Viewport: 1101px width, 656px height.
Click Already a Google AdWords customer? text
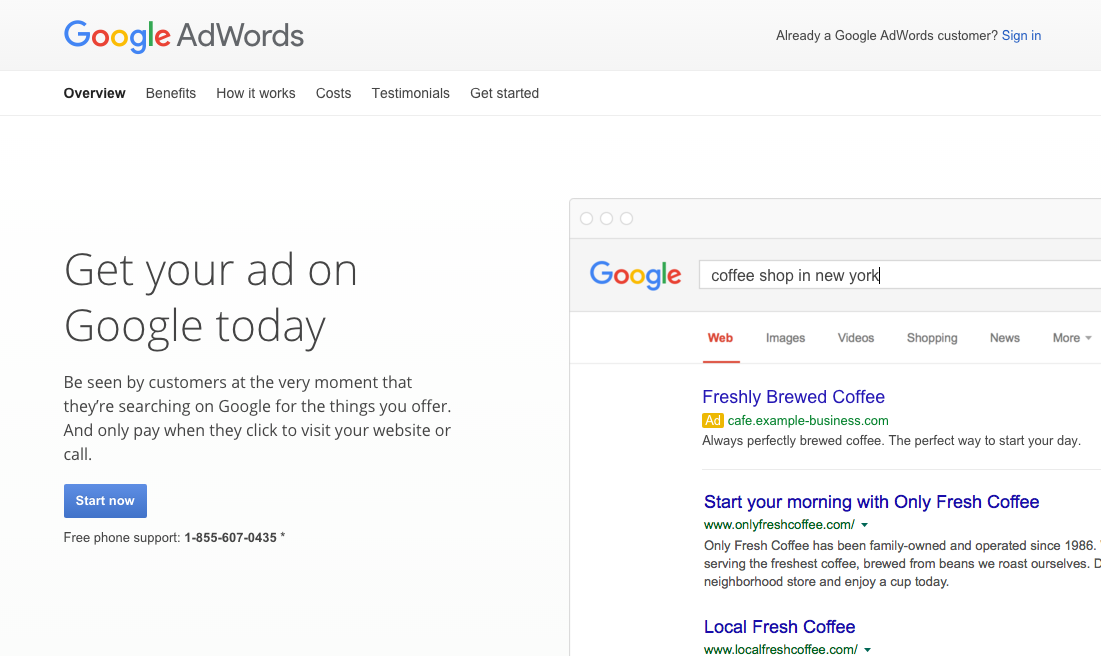[x=887, y=36]
